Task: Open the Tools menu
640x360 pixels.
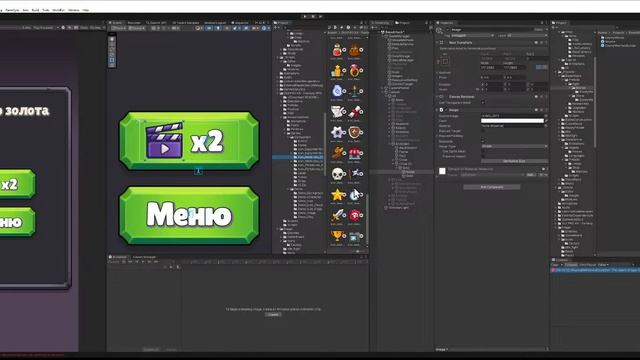Action: click(46, 10)
